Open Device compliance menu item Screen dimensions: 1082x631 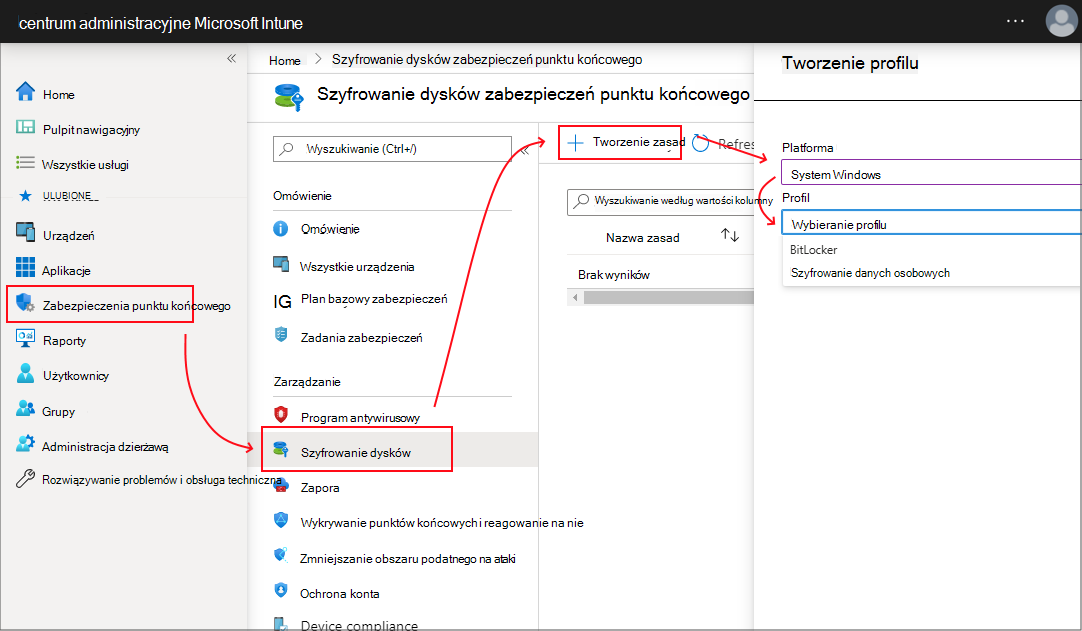(x=359, y=625)
